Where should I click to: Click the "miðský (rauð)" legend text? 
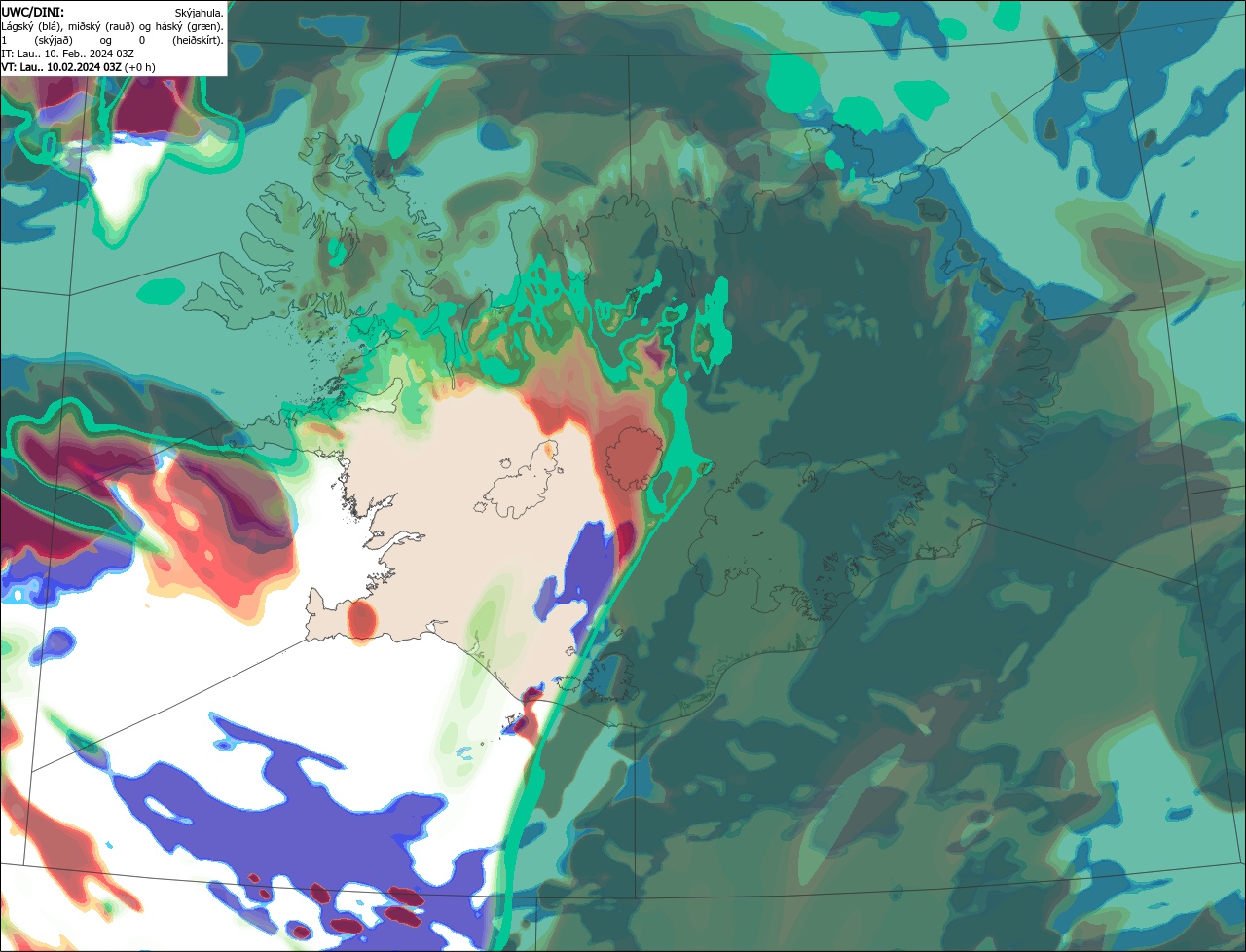click(x=101, y=27)
